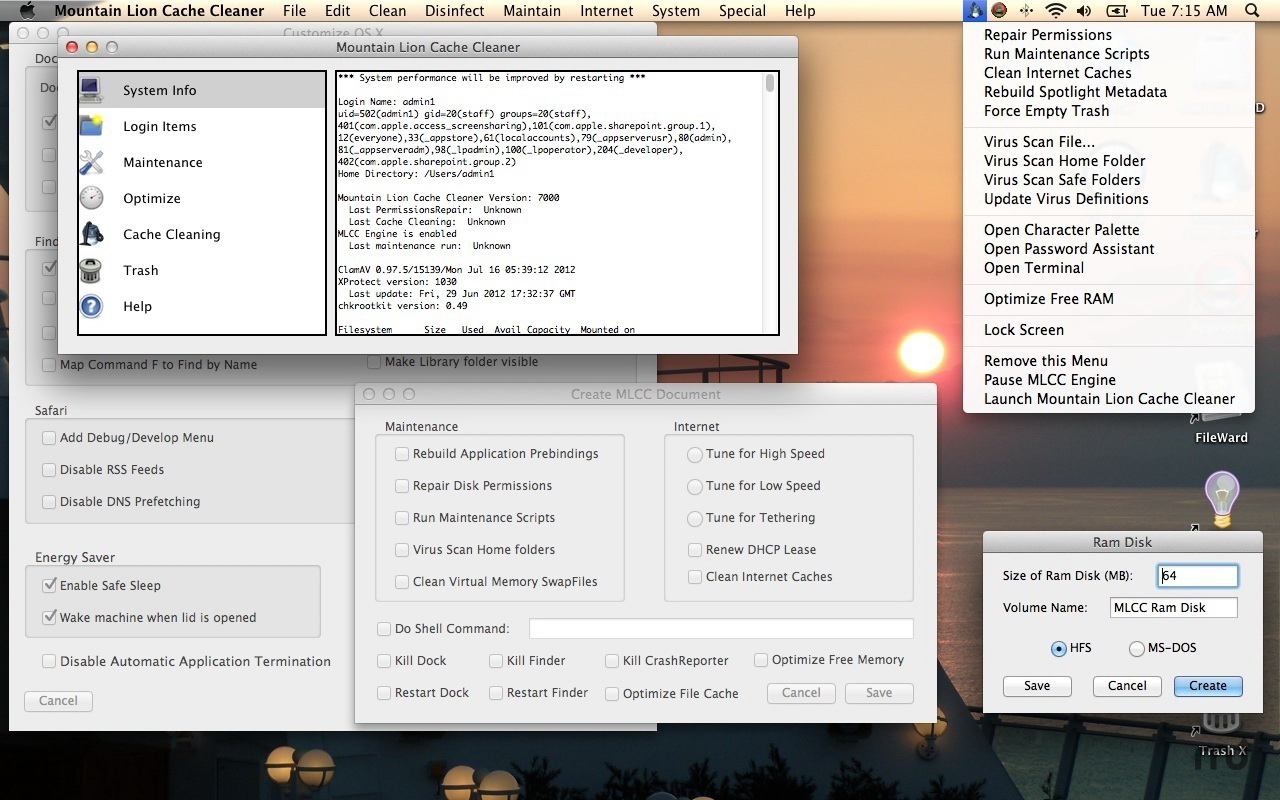Select the Maintenance wrench icon
Image resolution: width=1280 pixels, height=800 pixels.
click(91, 162)
